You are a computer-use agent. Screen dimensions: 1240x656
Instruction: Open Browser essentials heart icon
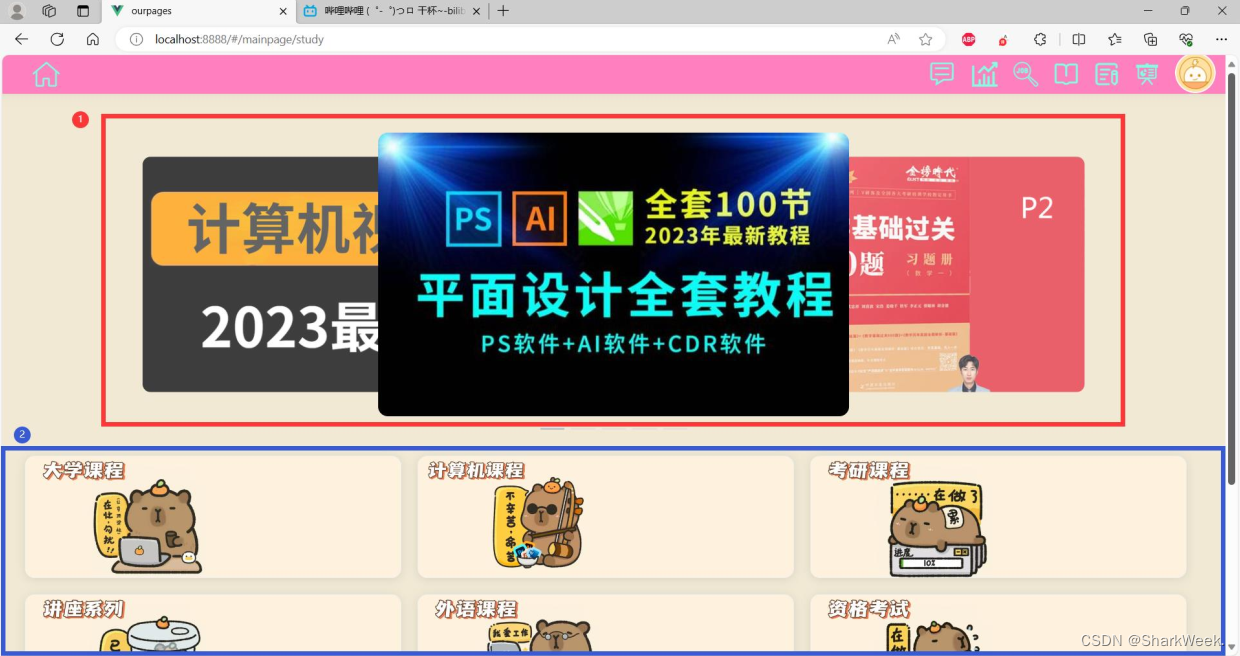tap(1186, 39)
